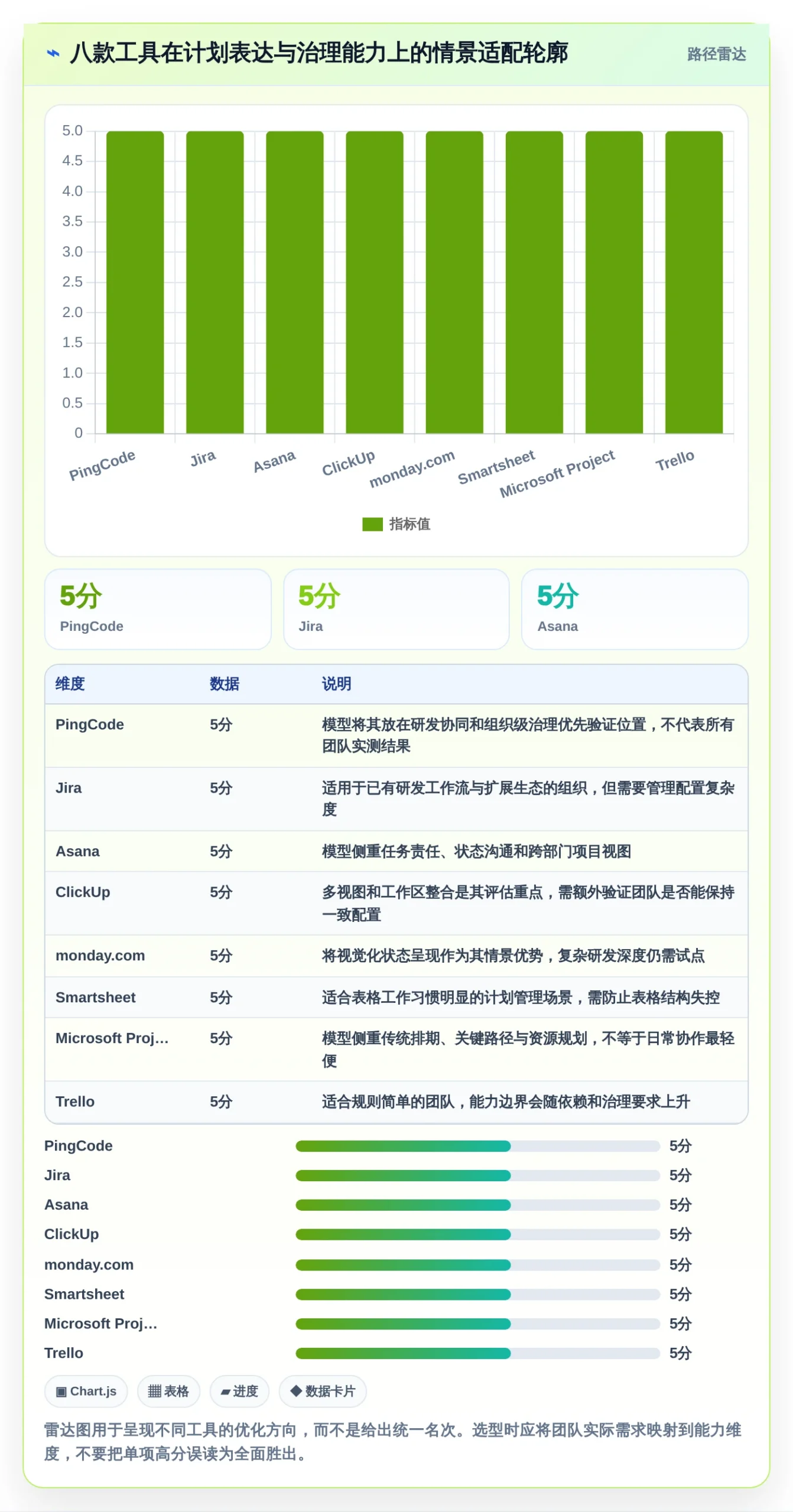Open the Asana 5分 data card

635,609
